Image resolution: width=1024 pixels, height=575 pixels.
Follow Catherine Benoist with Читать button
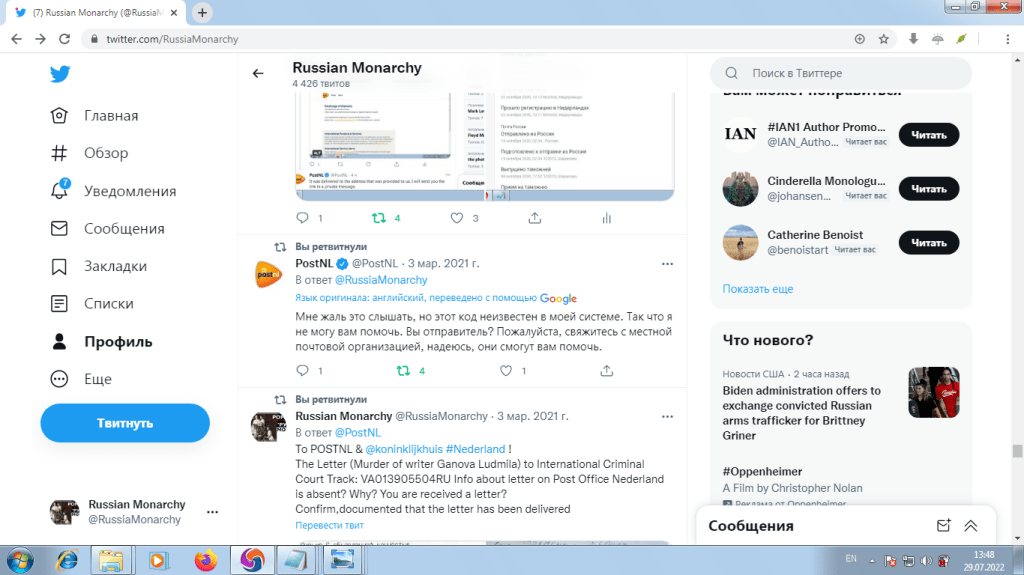(928, 242)
